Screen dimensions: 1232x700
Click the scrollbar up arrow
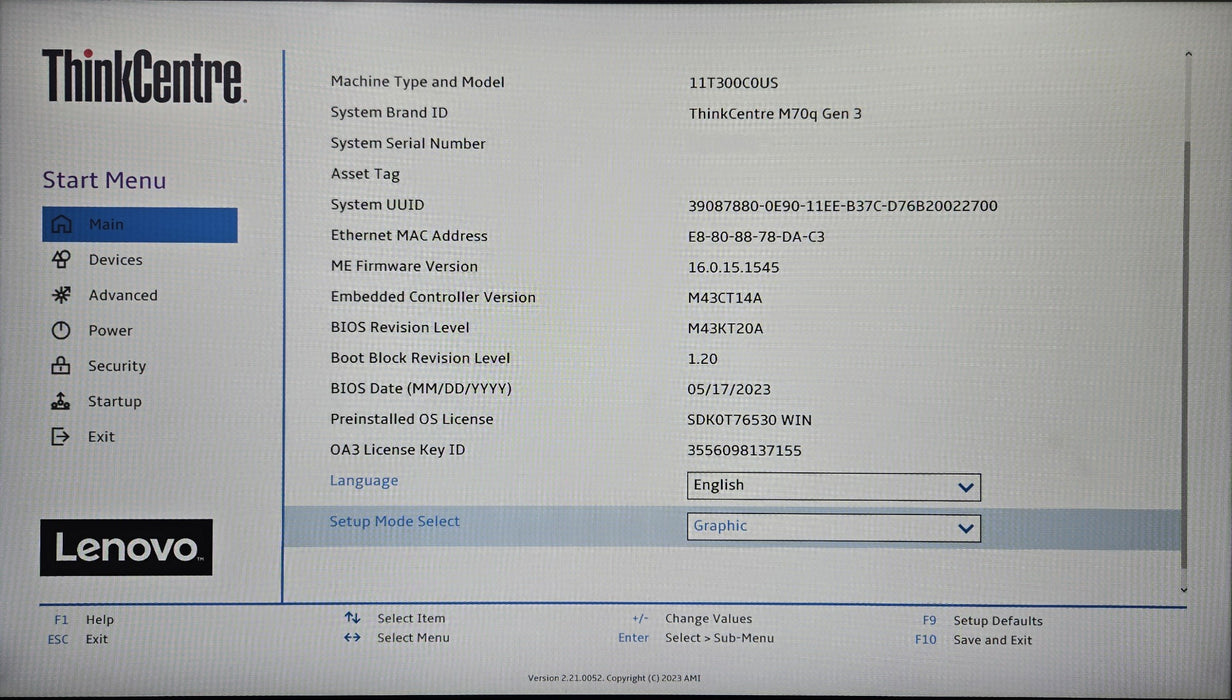[1187, 55]
